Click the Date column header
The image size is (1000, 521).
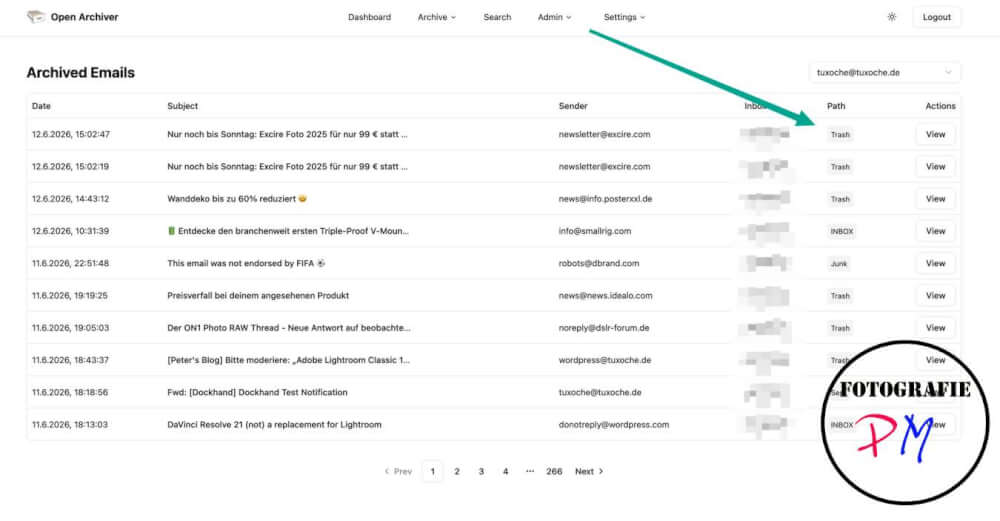pos(41,106)
